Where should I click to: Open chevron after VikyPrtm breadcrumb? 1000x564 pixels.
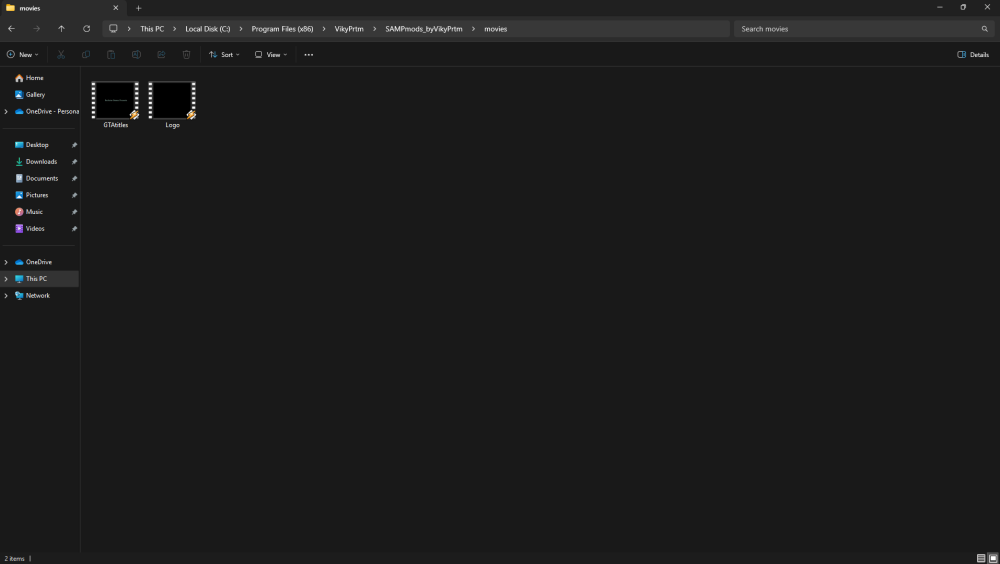coord(374,29)
